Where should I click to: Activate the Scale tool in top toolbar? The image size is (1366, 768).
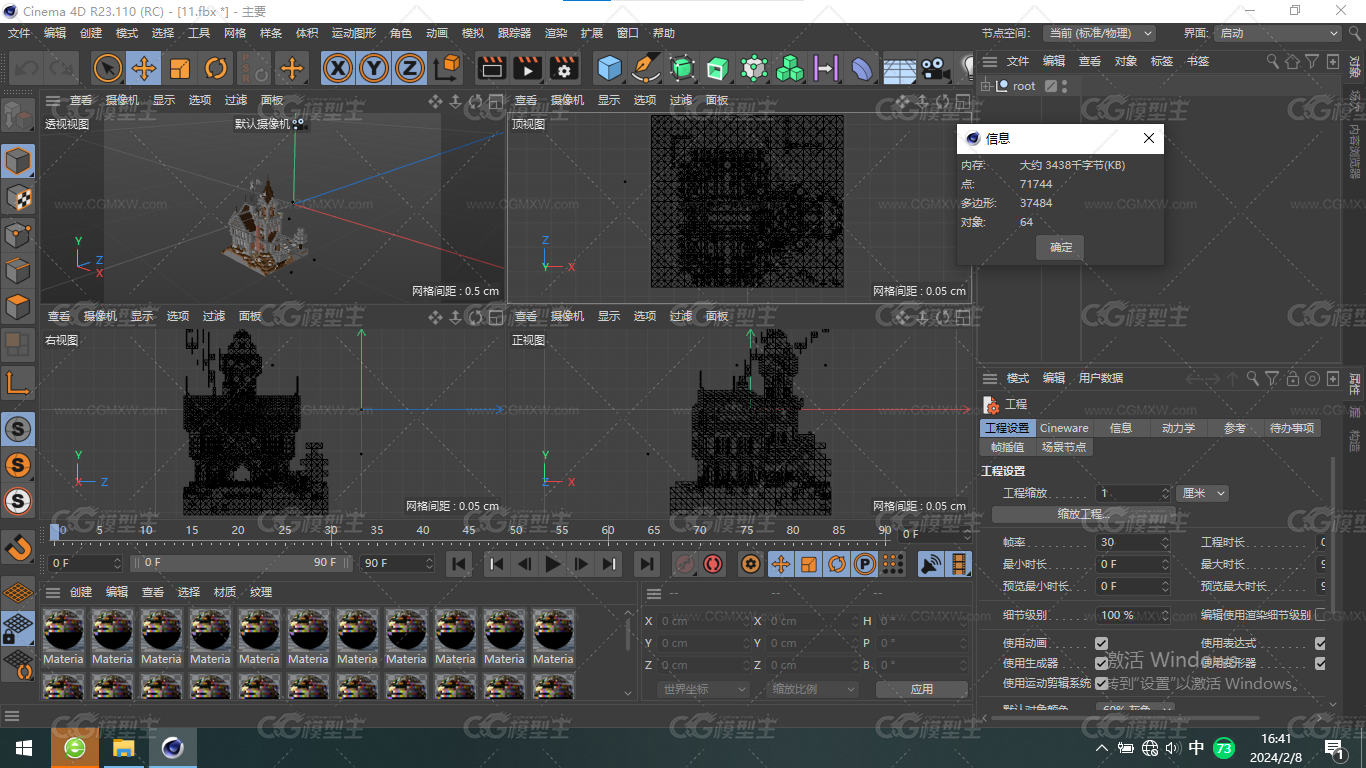click(180, 68)
